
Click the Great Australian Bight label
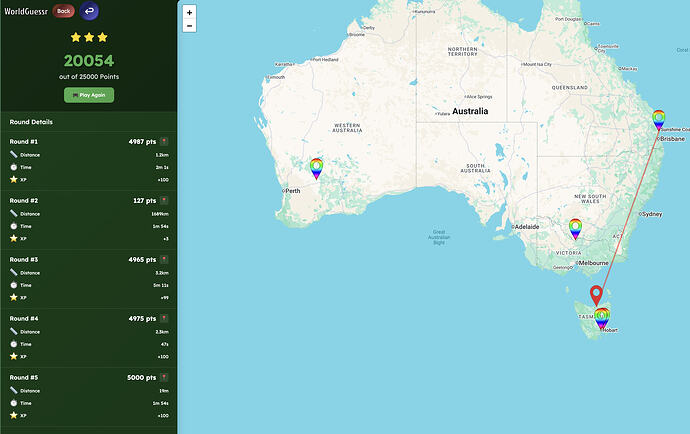tap(439, 237)
